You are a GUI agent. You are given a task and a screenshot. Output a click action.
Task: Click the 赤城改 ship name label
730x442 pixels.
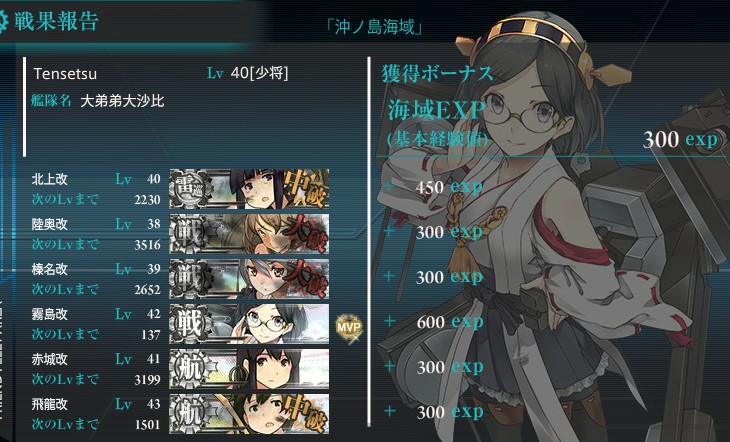coord(49,359)
